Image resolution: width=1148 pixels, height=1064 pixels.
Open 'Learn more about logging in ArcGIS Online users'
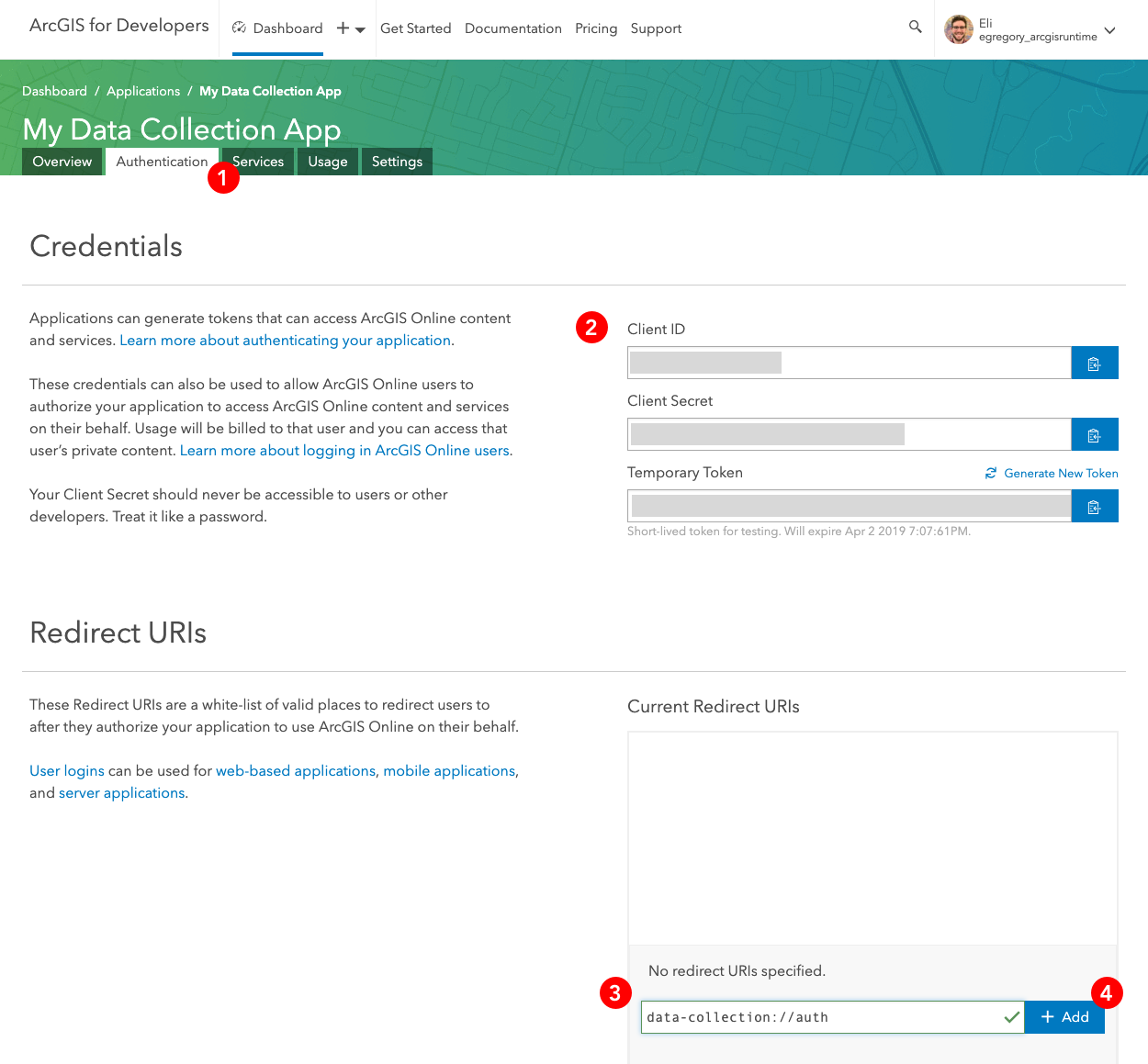[x=344, y=450]
